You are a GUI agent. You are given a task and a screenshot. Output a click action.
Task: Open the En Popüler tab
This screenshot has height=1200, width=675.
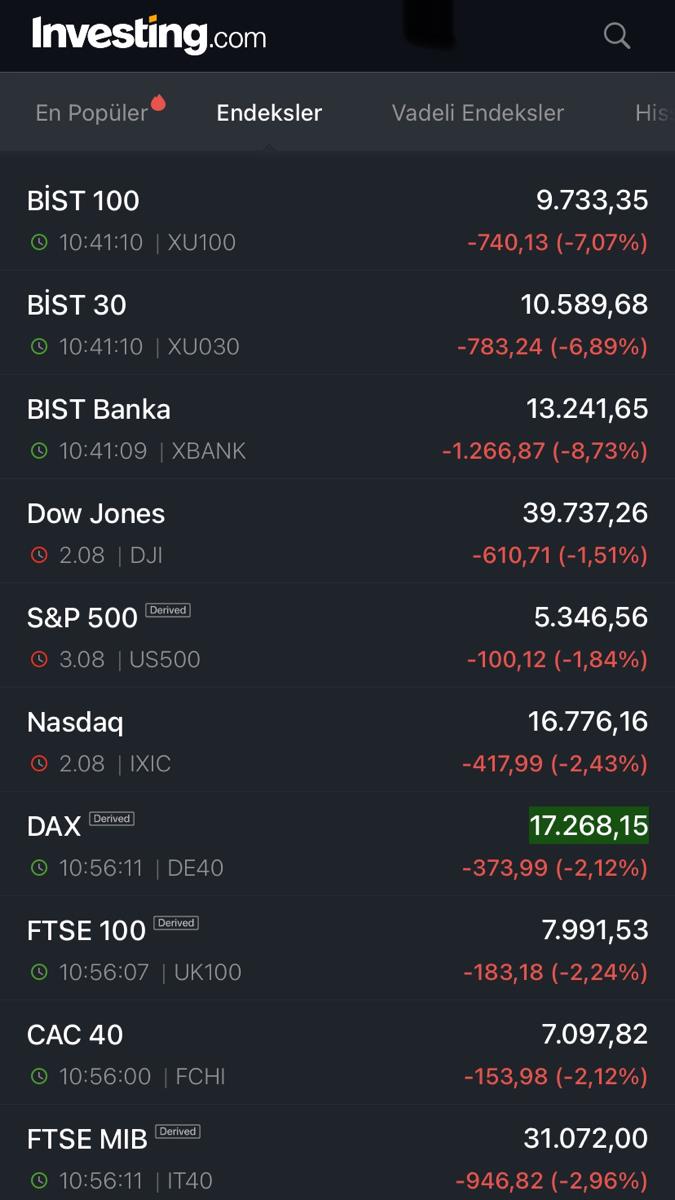click(92, 113)
